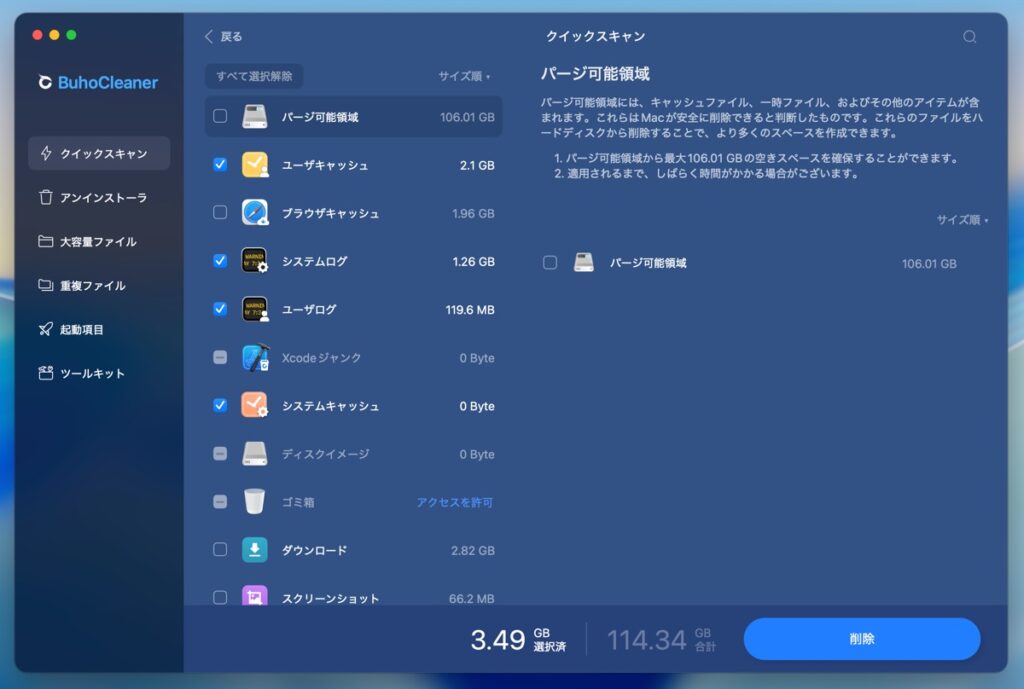The height and width of the screenshot is (689, 1024).
Task: Switch to 大容量ファイル in sidebar
Action: [x=97, y=242]
